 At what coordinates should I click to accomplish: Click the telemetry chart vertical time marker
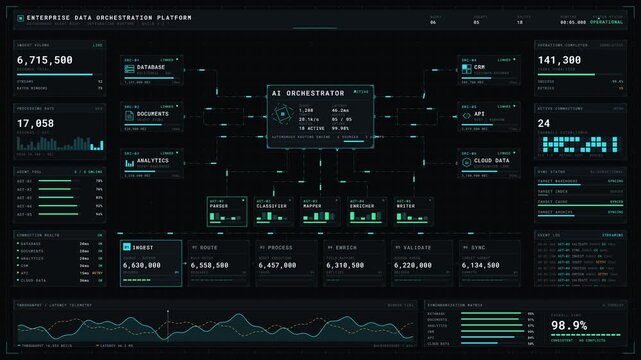pos(168,325)
